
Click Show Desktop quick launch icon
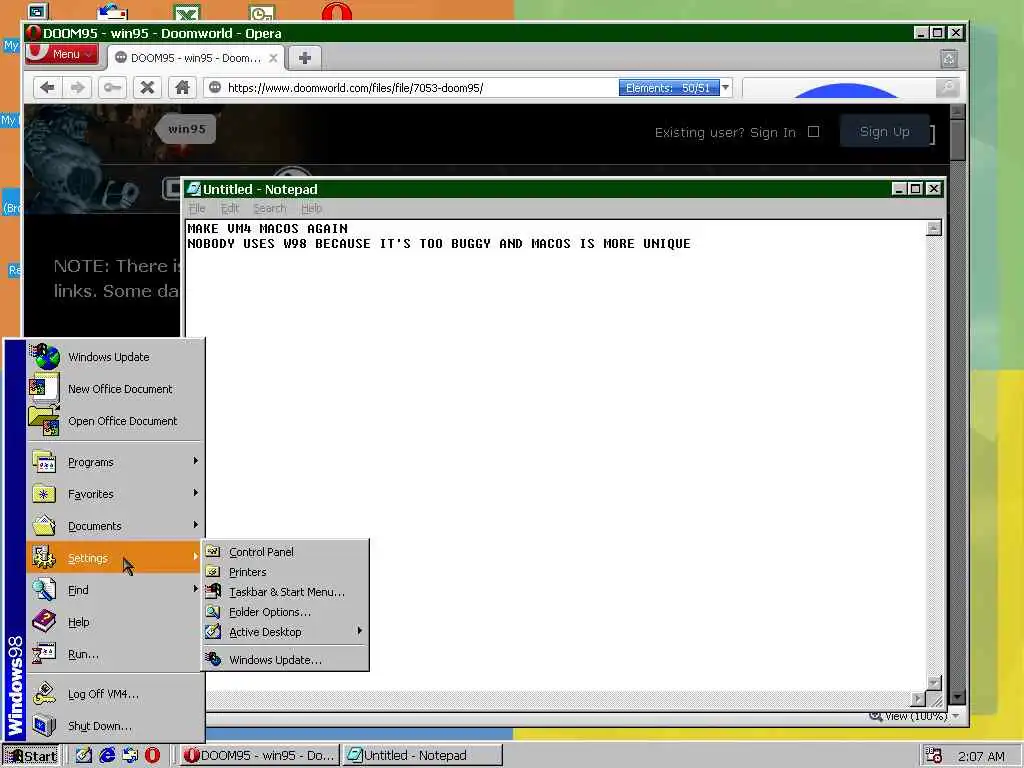[x=84, y=755]
